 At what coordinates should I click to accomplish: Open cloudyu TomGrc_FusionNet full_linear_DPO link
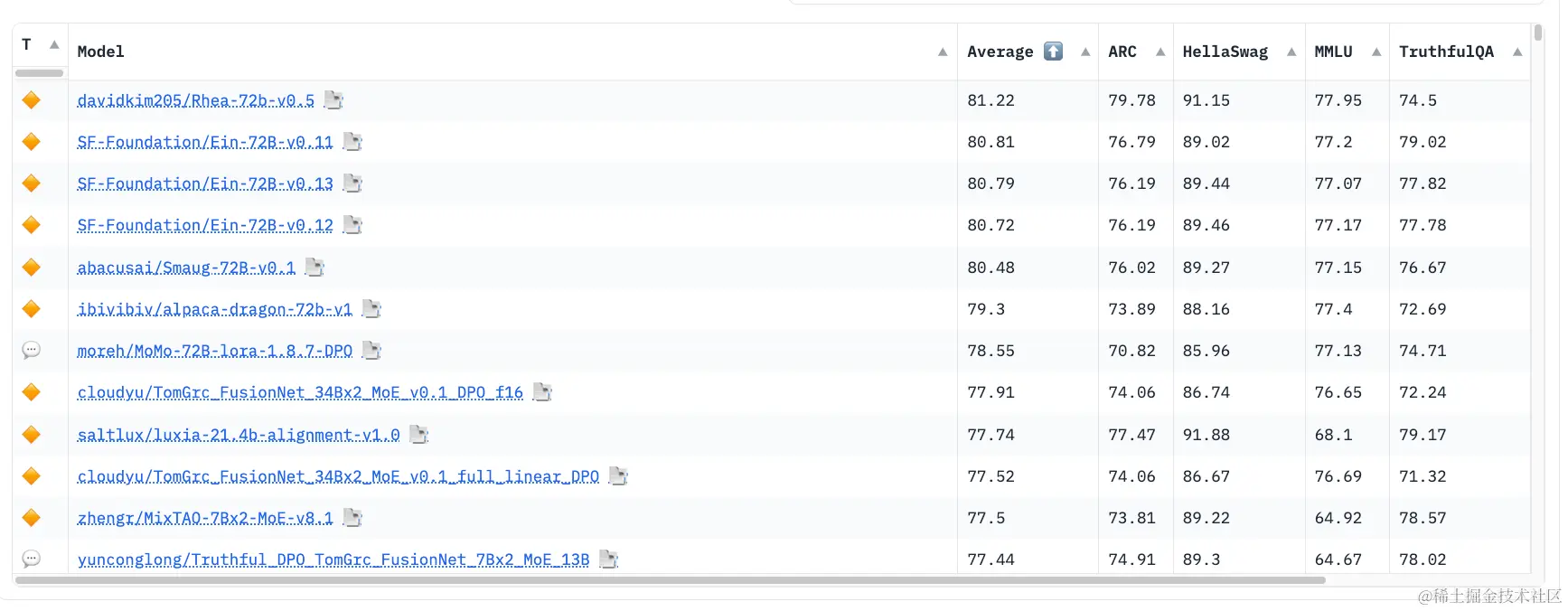click(x=338, y=476)
